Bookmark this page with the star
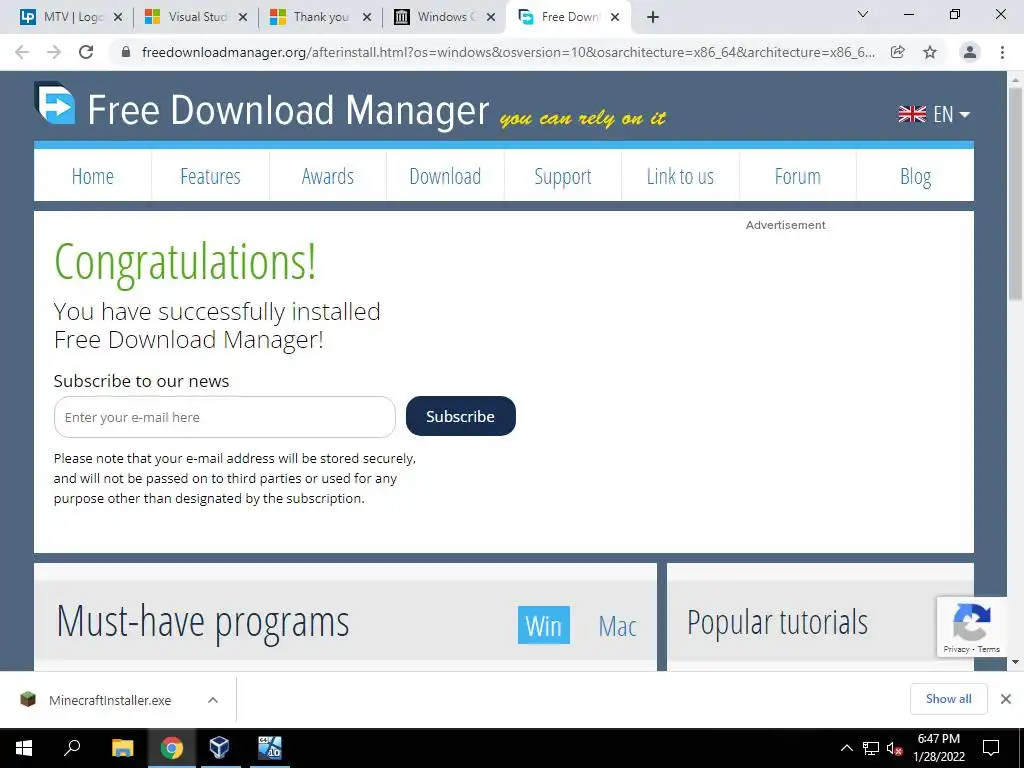Image resolution: width=1024 pixels, height=768 pixels. (930, 52)
